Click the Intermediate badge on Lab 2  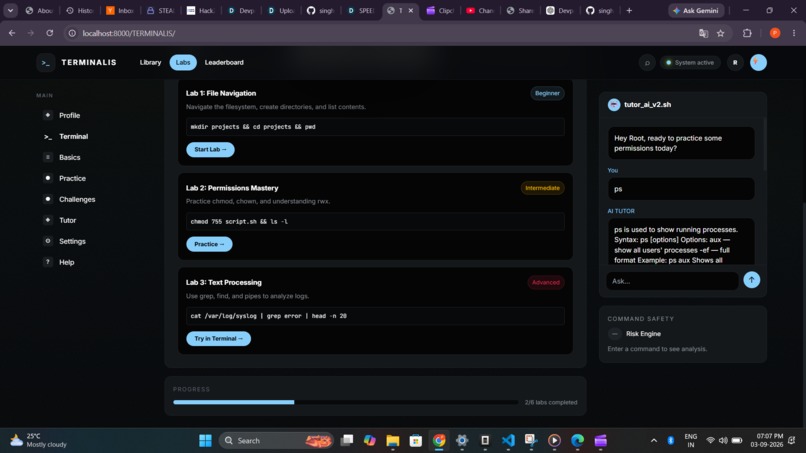(x=542, y=188)
